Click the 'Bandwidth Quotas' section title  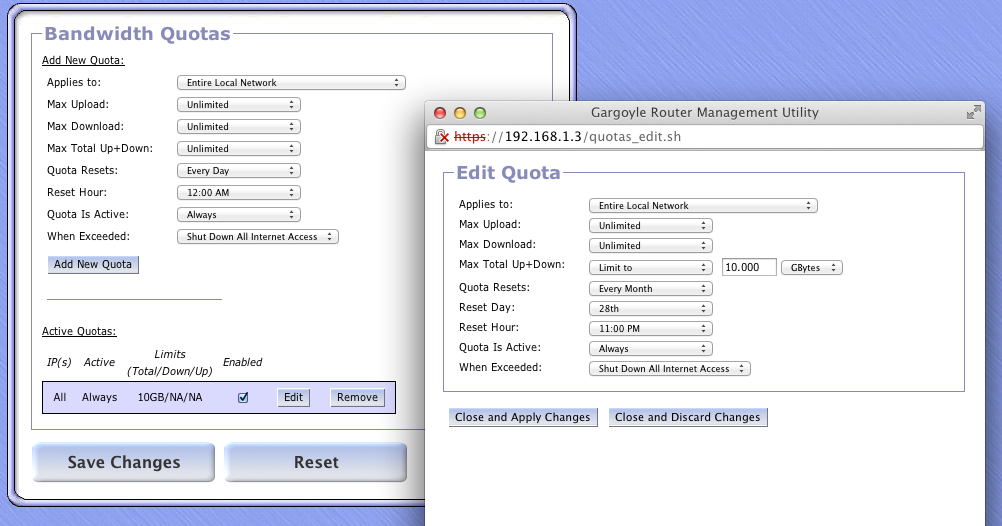(x=137, y=33)
